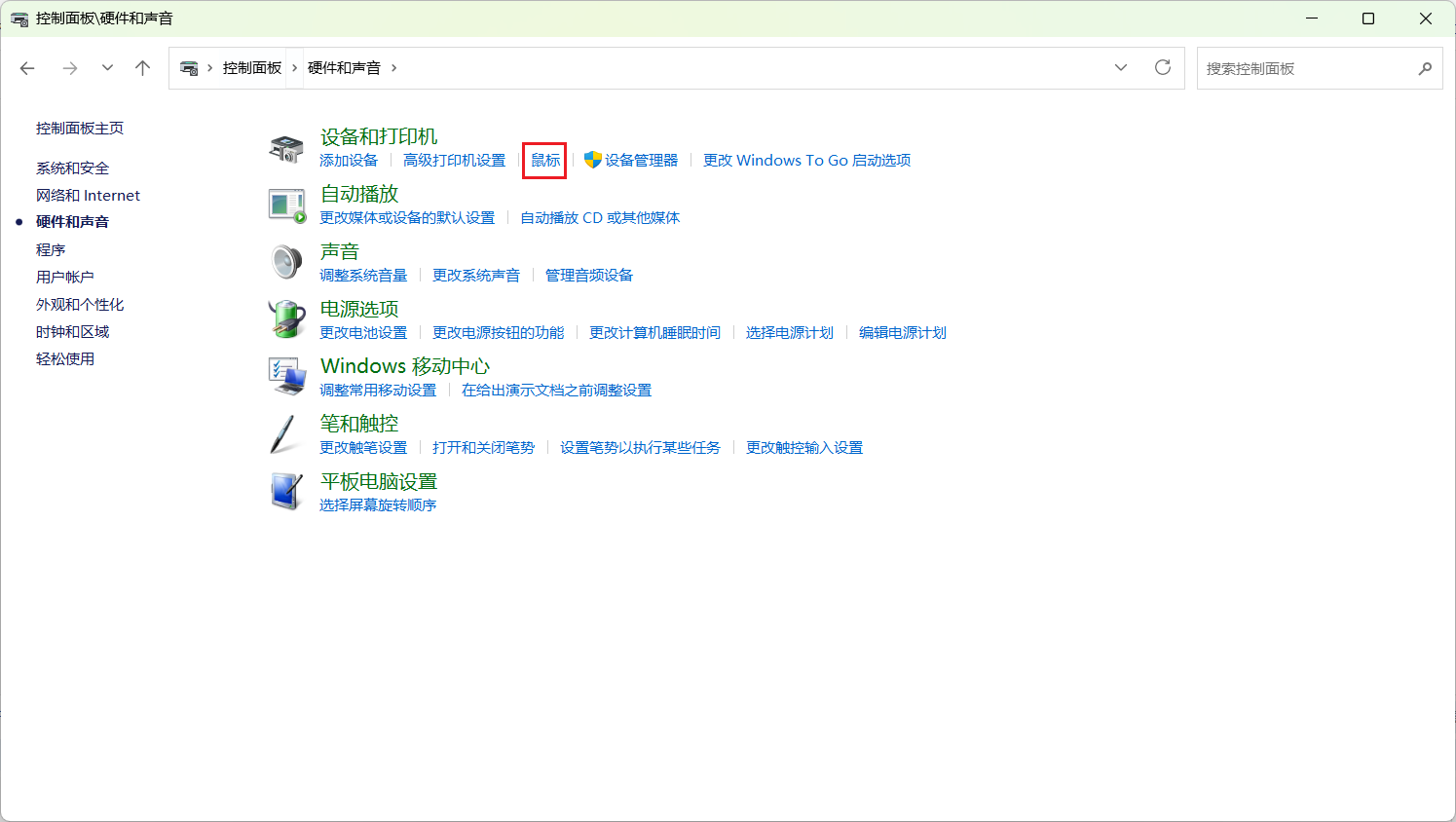Click the title bar control panel icon
This screenshot has width=1456, height=822.
pos(19,19)
